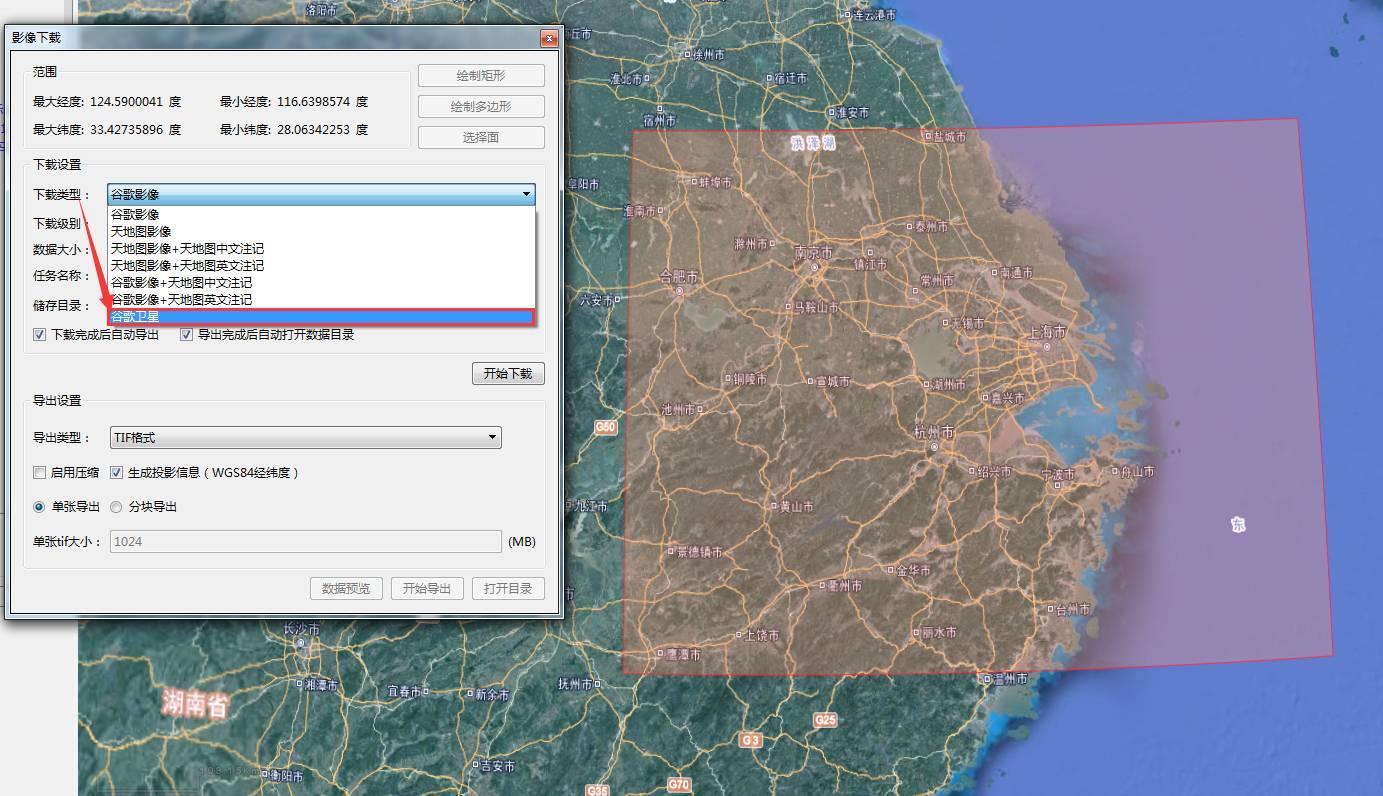
Task: Toggle 导出完成后自动打开数据目录 checkbox
Action: coord(186,335)
